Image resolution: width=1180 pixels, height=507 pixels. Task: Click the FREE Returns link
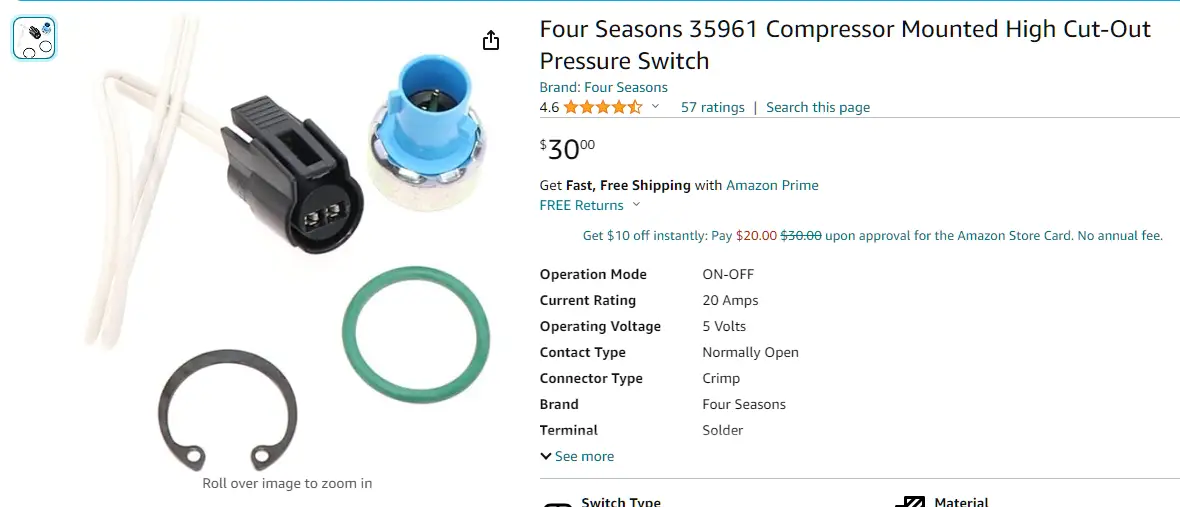[x=582, y=205]
